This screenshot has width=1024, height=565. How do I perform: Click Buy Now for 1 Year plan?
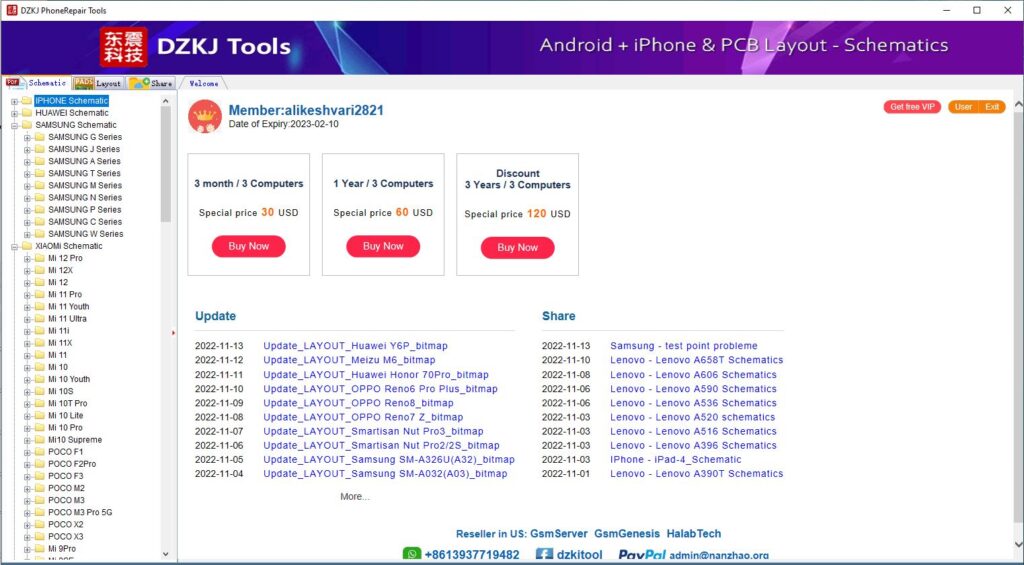383,247
